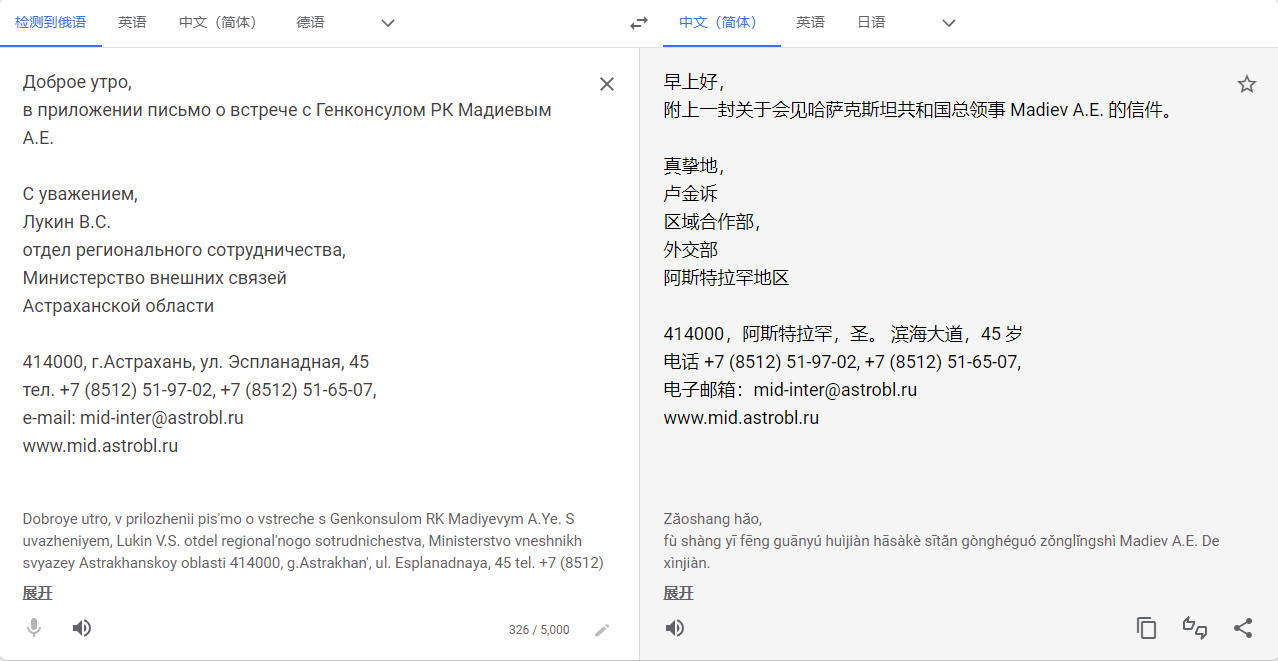Copy the translation to clipboard
Viewport: 1278px width, 661px height.
point(1147,628)
